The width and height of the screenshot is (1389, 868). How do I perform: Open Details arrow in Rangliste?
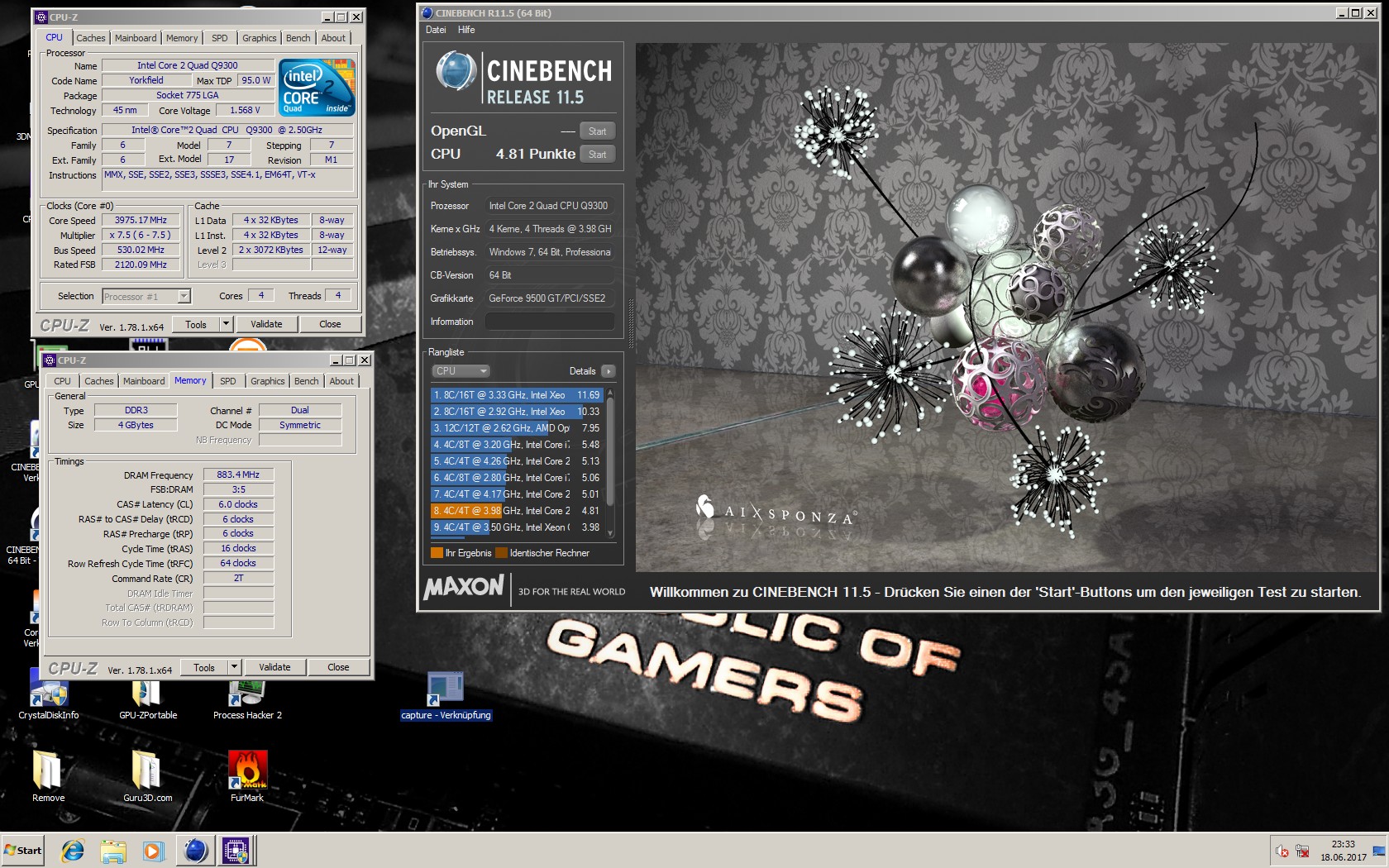609,371
